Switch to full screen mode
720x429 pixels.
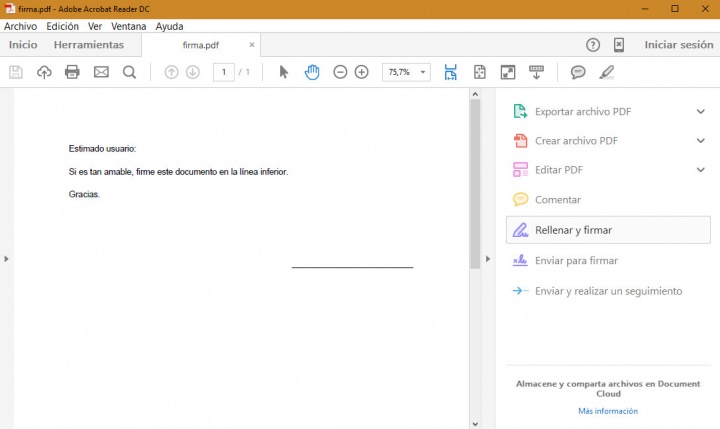tap(508, 72)
